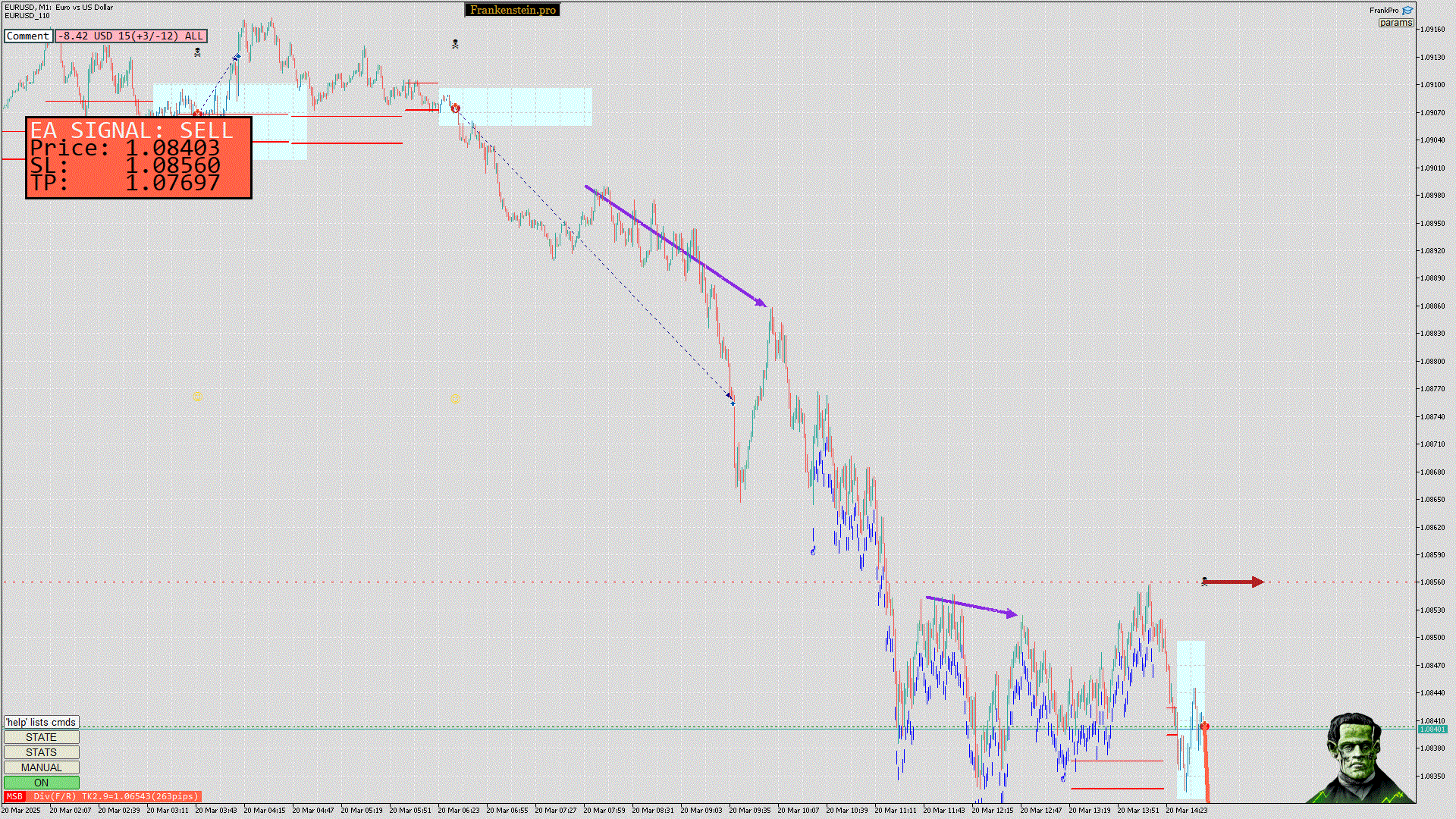
Task: Expand the STATE information panel
Action: click(x=41, y=737)
